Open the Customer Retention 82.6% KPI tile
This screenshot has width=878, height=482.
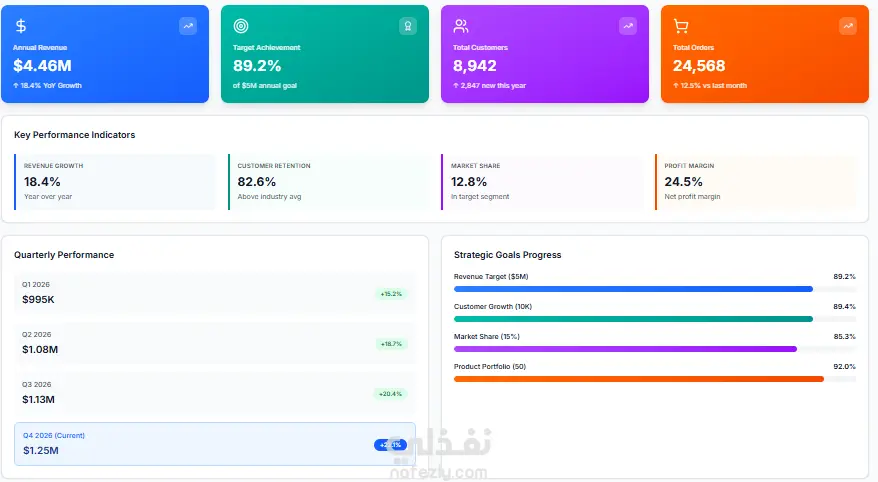pyautogui.click(x=328, y=182)
